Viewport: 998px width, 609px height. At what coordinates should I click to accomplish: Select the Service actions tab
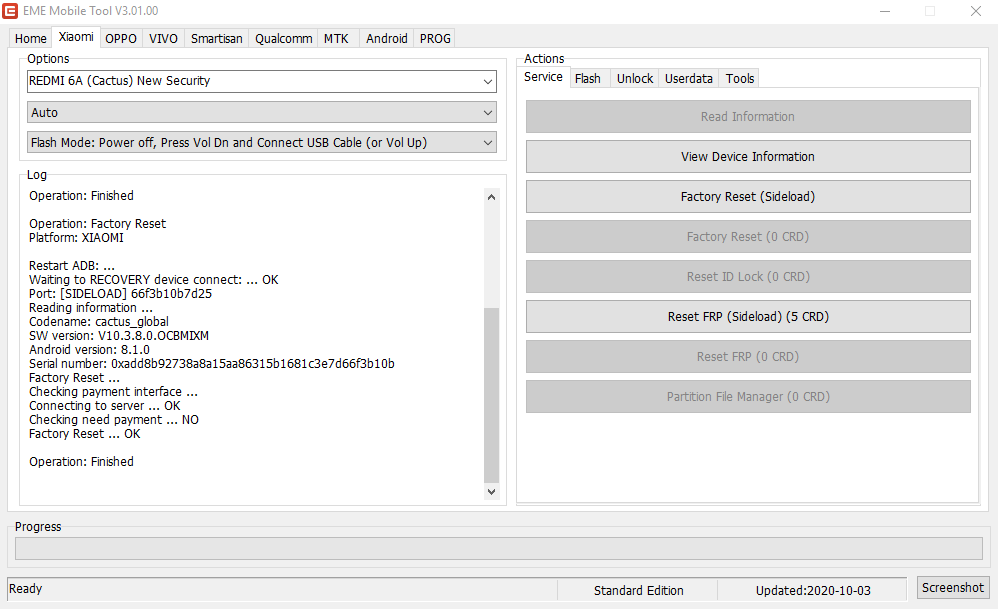pyautogui.click(x=543, y=77)
